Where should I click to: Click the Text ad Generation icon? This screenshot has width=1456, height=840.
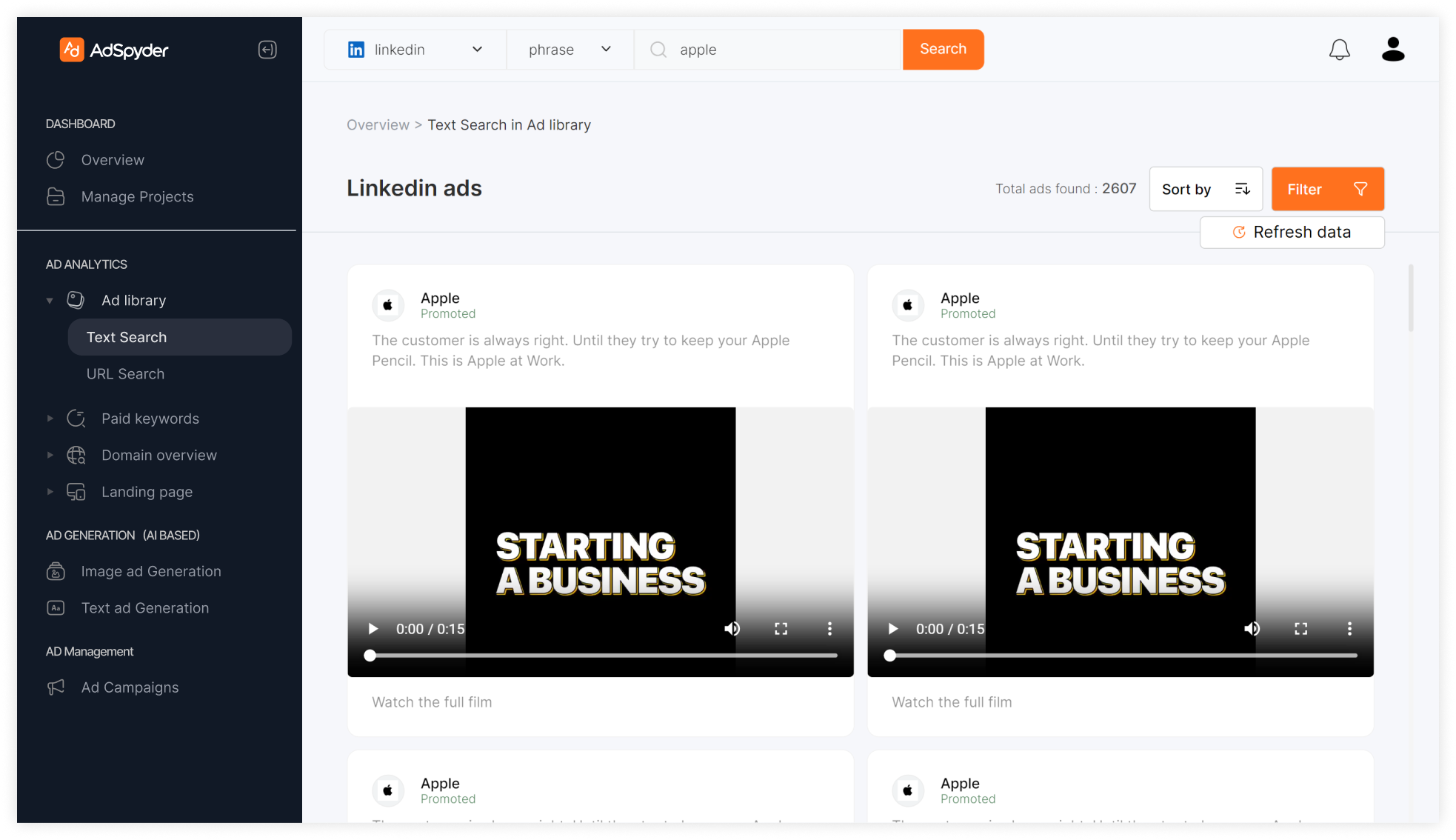56,608
